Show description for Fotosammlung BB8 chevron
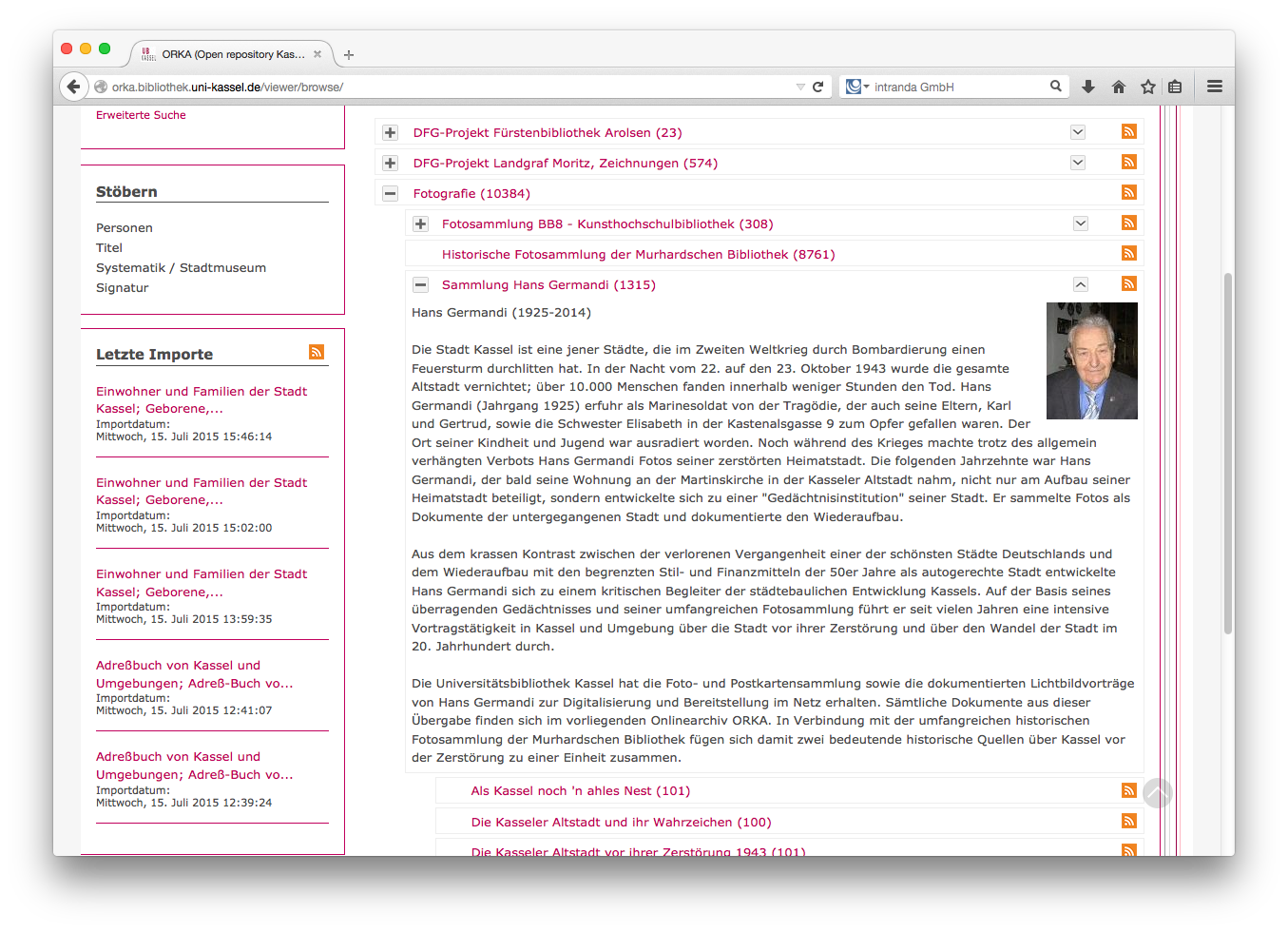The height and width of the screenshot is (932, 1288). click(1081, 223)
